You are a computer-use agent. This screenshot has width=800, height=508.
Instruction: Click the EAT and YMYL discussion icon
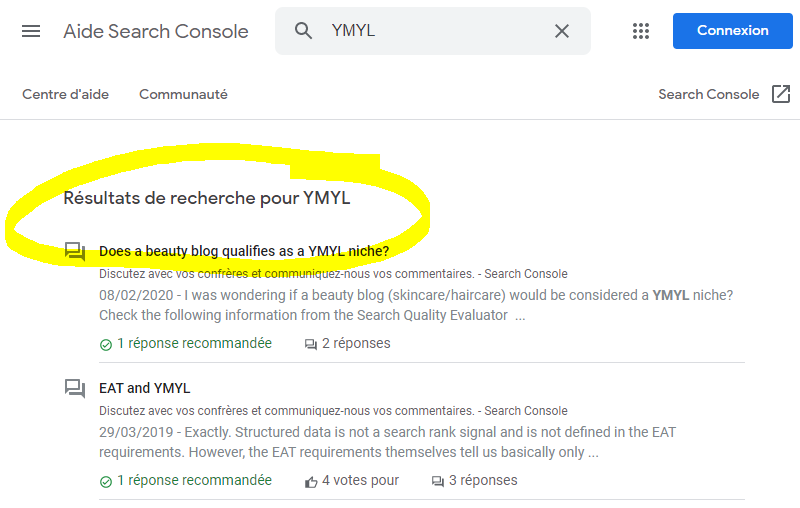click(x=74, y=389)
